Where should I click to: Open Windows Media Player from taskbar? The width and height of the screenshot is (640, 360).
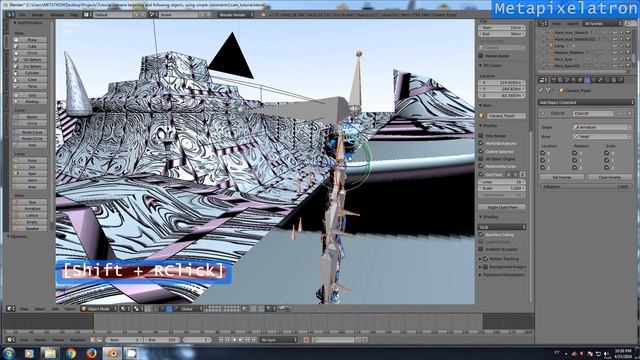pyautogui.click(x=29, y=353)
